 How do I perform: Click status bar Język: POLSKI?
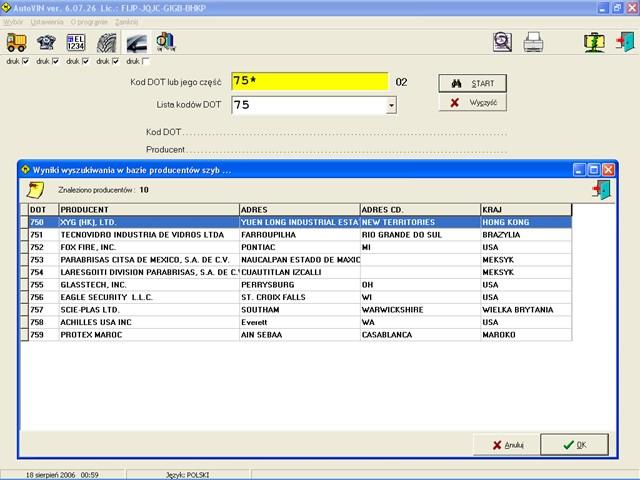coord(187,475)
